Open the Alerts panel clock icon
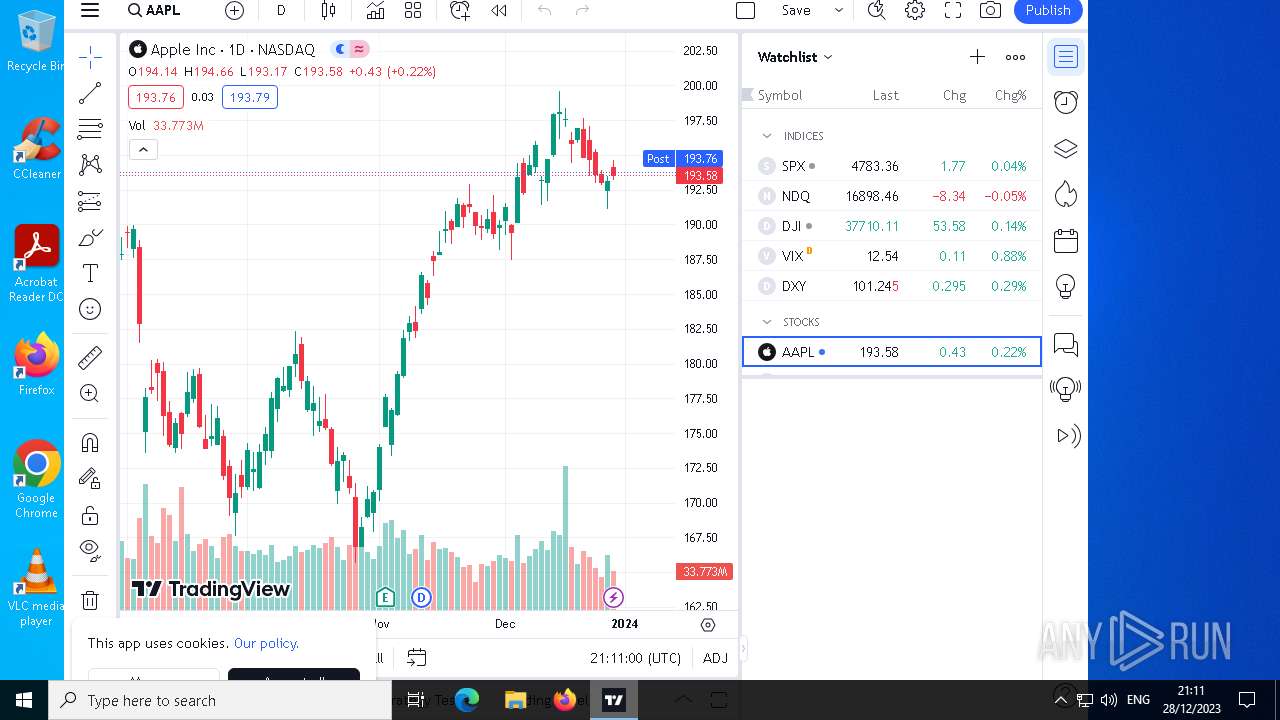The image size is (1280, 720). [1066, 102]
